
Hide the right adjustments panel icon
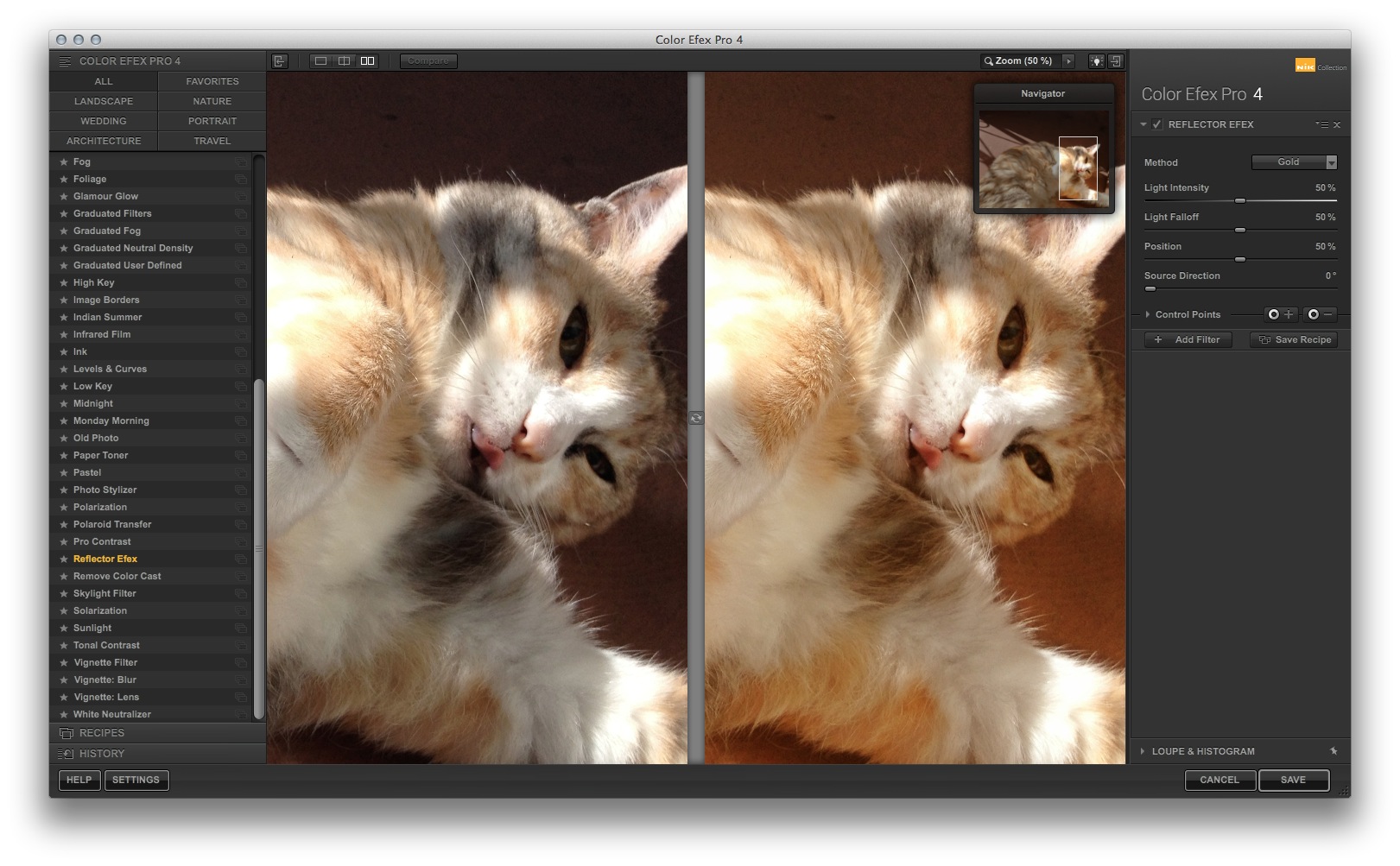pyautogui.click(x=1116, y=61)
